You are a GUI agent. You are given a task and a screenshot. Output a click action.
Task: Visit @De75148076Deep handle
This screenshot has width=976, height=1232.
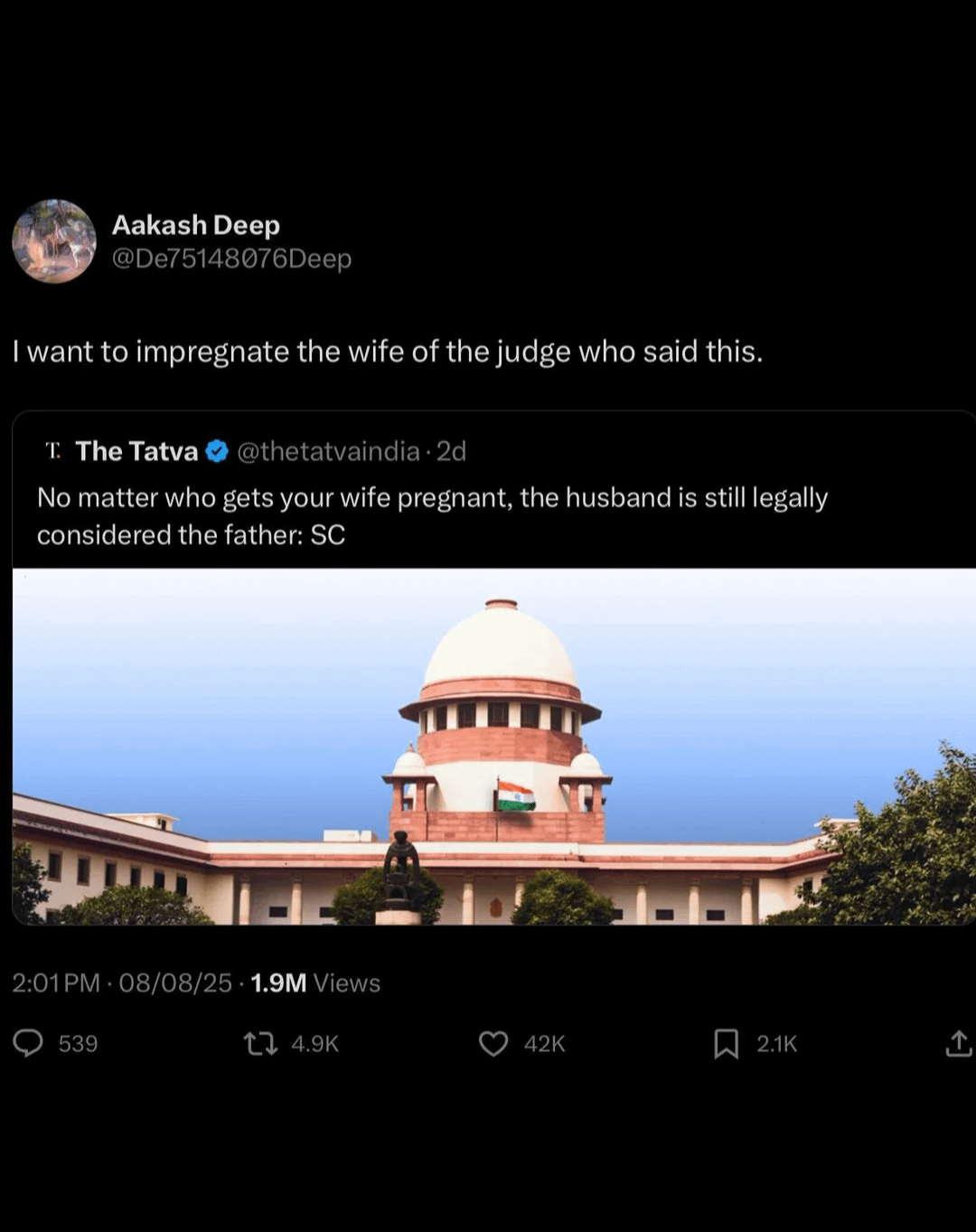click(232, 259)
